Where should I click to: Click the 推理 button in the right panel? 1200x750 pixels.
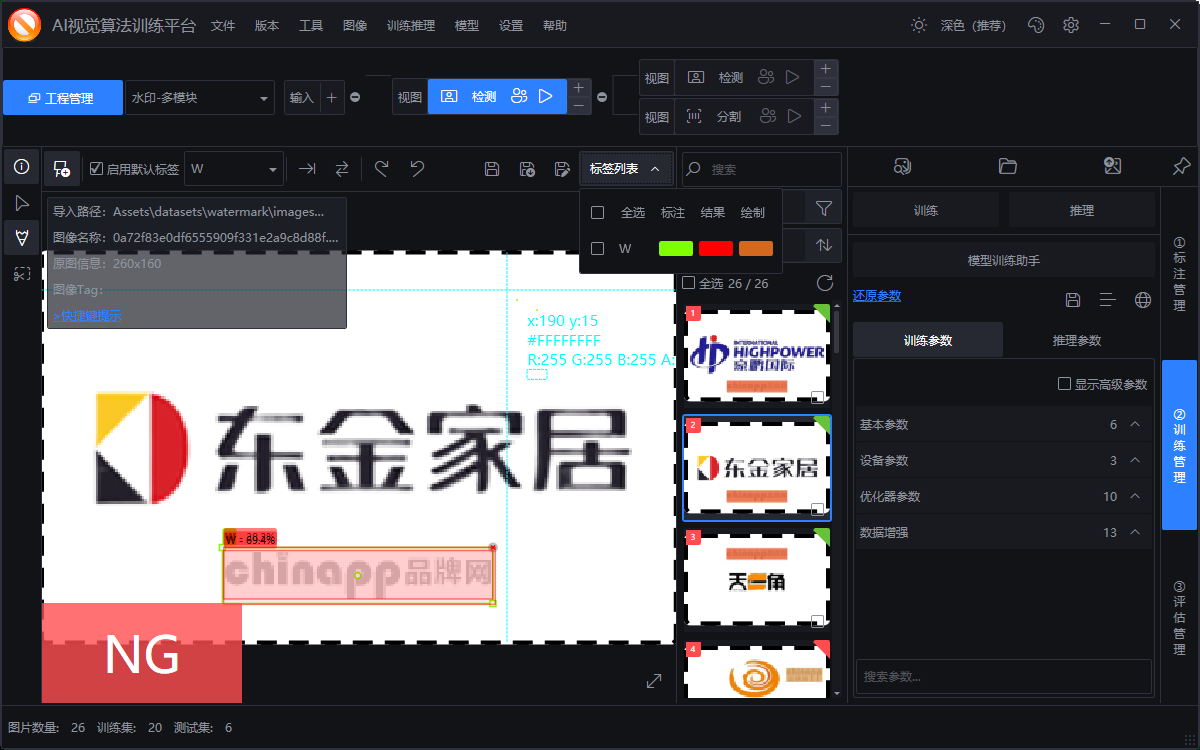coord(1081,210)
